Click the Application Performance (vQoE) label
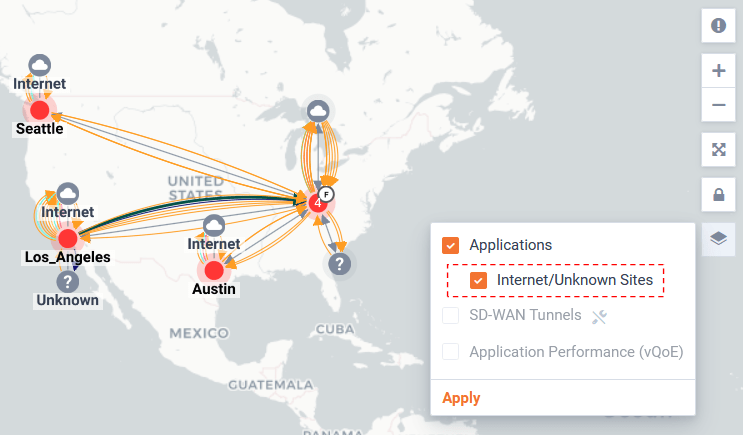This screenshot has width=743, height=435. click(x=576, y=352)
